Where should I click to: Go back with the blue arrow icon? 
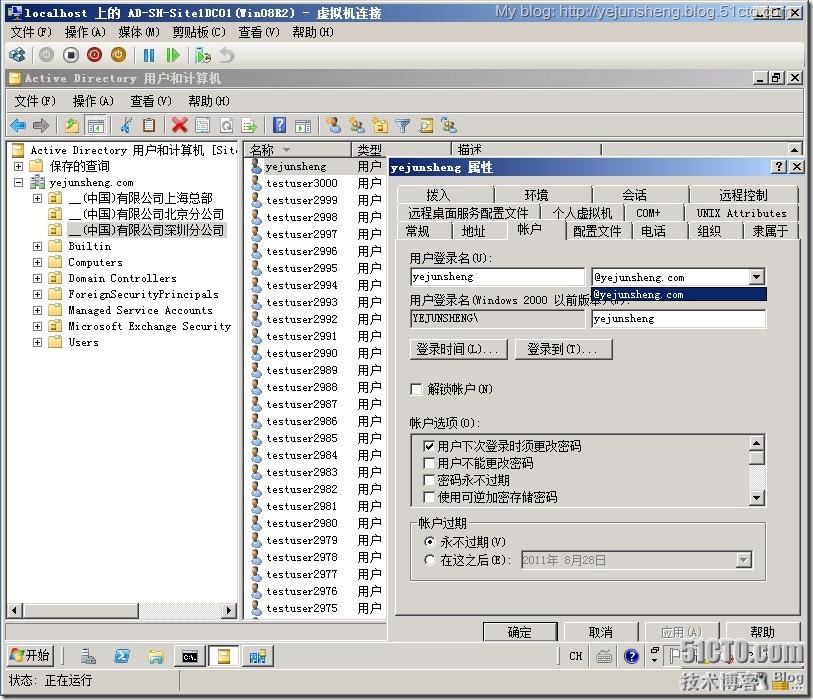18,125
